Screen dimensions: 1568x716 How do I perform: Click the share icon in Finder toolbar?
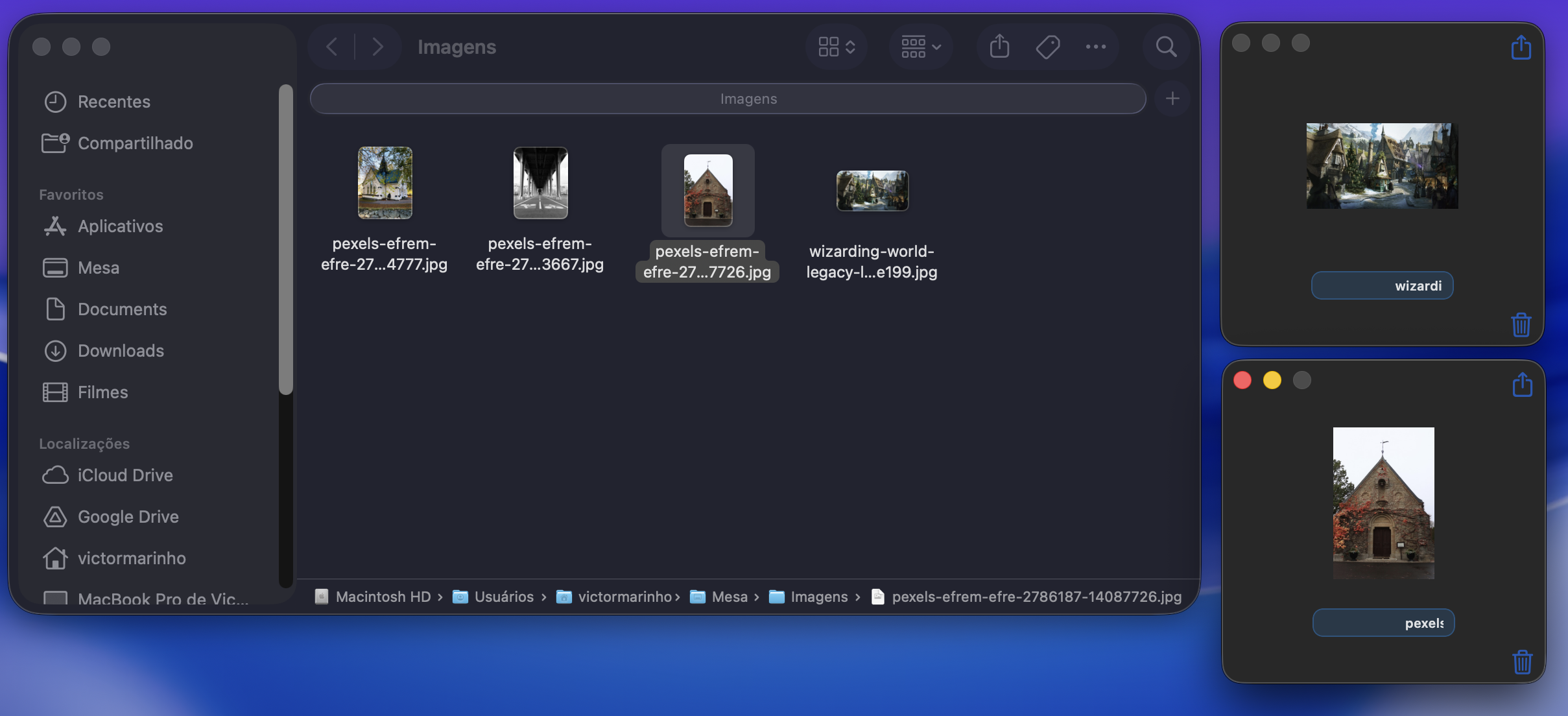999,47
